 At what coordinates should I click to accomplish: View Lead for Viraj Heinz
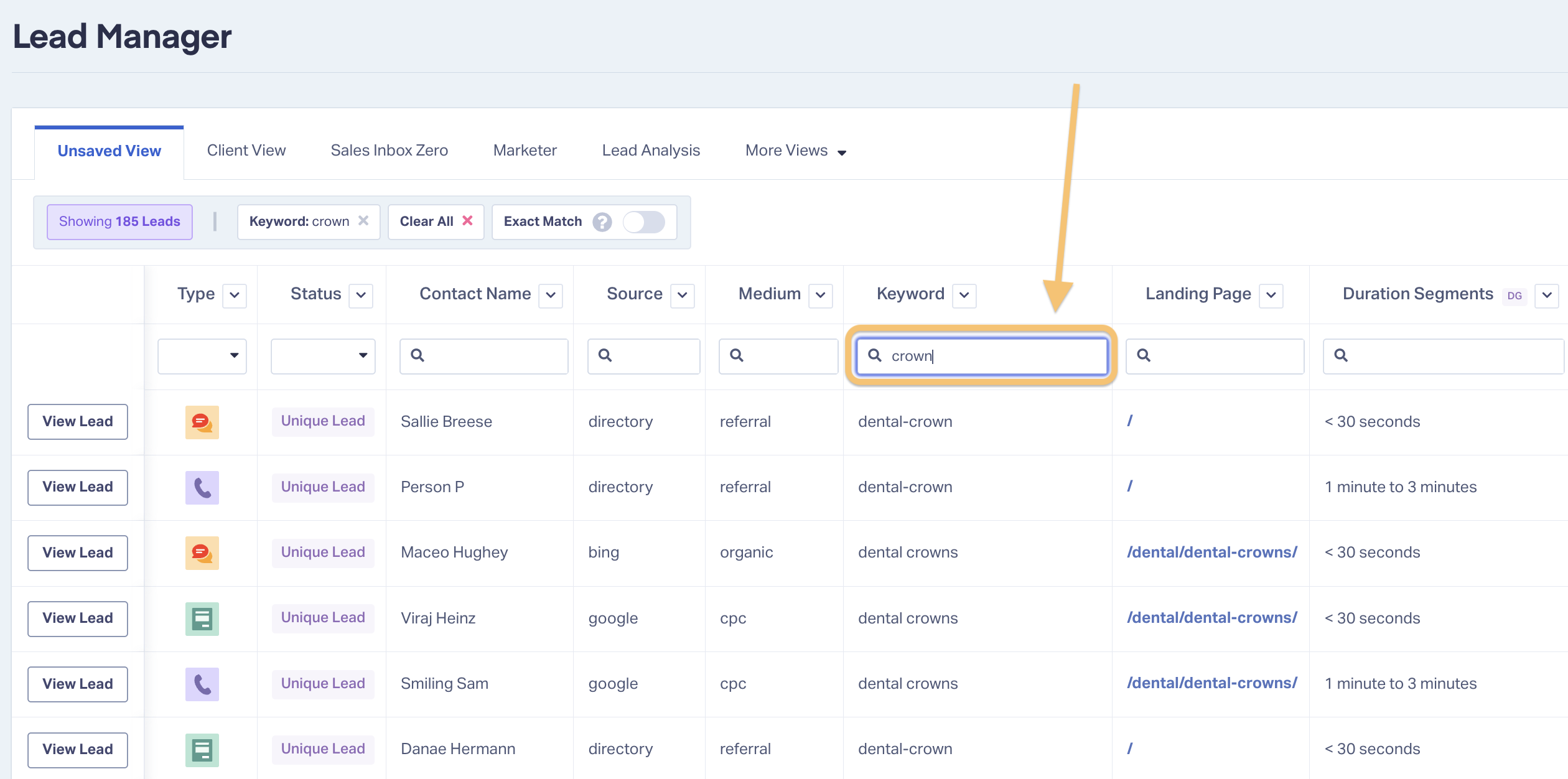click(78, 618)
